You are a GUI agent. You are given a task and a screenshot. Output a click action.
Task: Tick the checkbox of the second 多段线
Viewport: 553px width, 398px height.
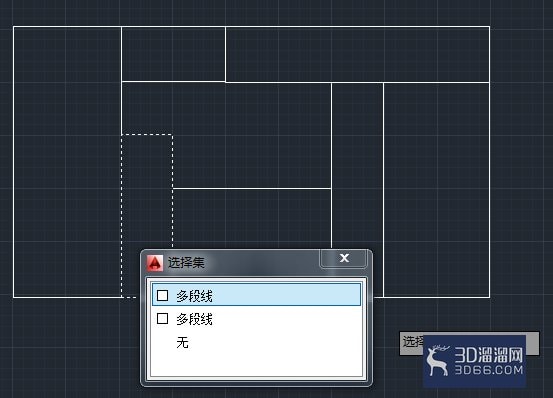tap(162, 319)
